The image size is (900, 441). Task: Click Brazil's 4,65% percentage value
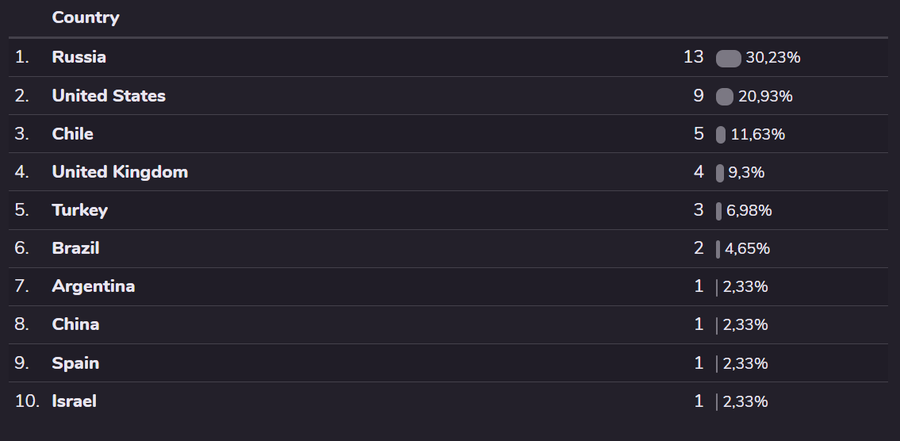[x=747, y=248]
